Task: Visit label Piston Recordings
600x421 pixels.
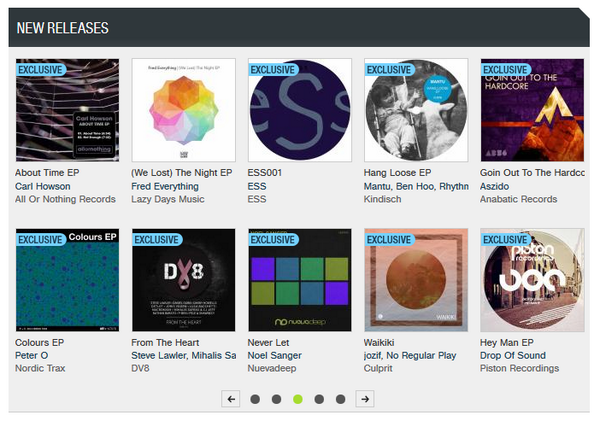Action: click(x=520, y=368)
